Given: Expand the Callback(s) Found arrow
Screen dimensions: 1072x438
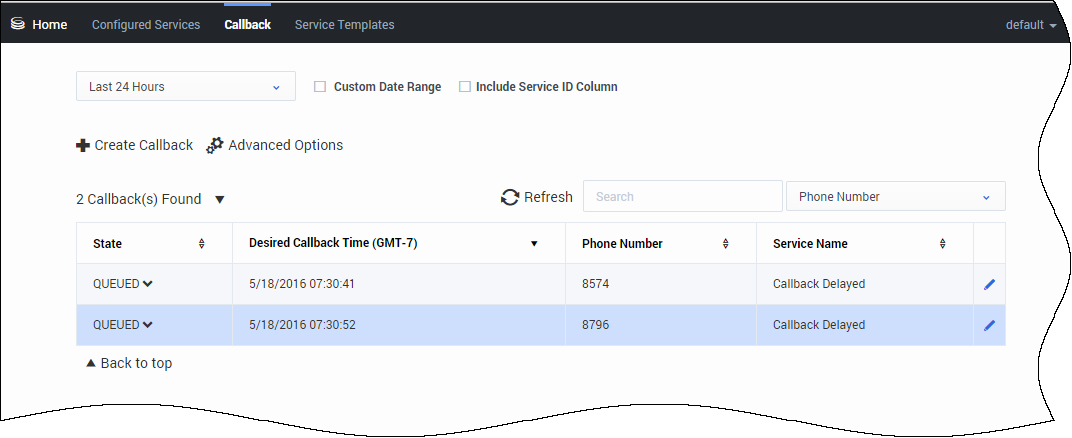Looking at the screenshot, I should (220, 199).
